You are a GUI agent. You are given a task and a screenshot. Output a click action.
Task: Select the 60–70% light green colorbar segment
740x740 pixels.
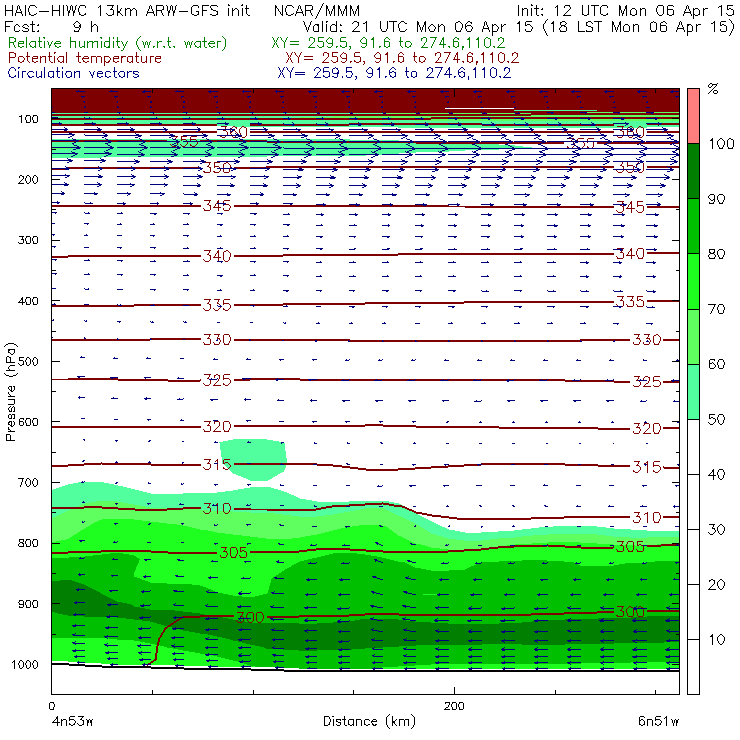tap(693, 336)
